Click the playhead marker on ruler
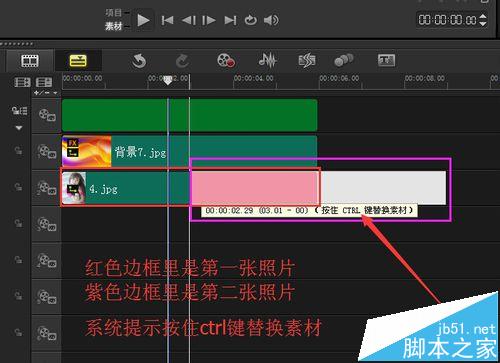Viewport: 500px width, 363px height. point(168,80)
